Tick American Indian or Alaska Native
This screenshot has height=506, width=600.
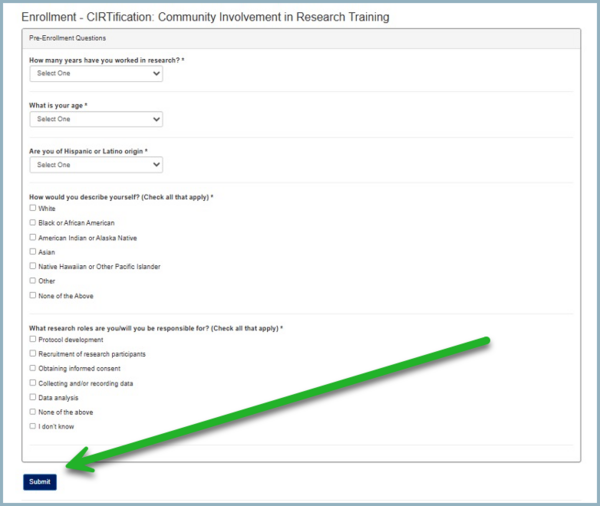(x=33, y=237)
